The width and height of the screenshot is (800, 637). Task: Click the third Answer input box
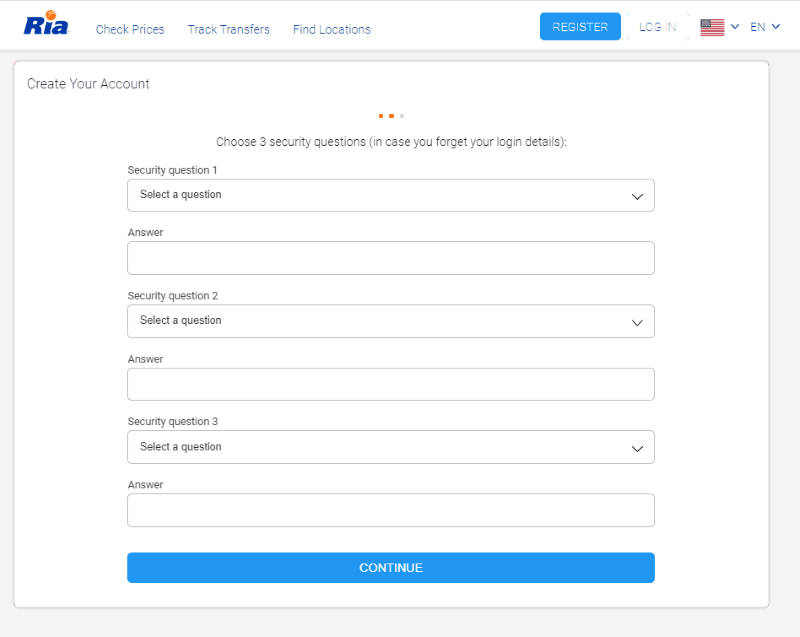pyautogui.click(x=390, y=510)
